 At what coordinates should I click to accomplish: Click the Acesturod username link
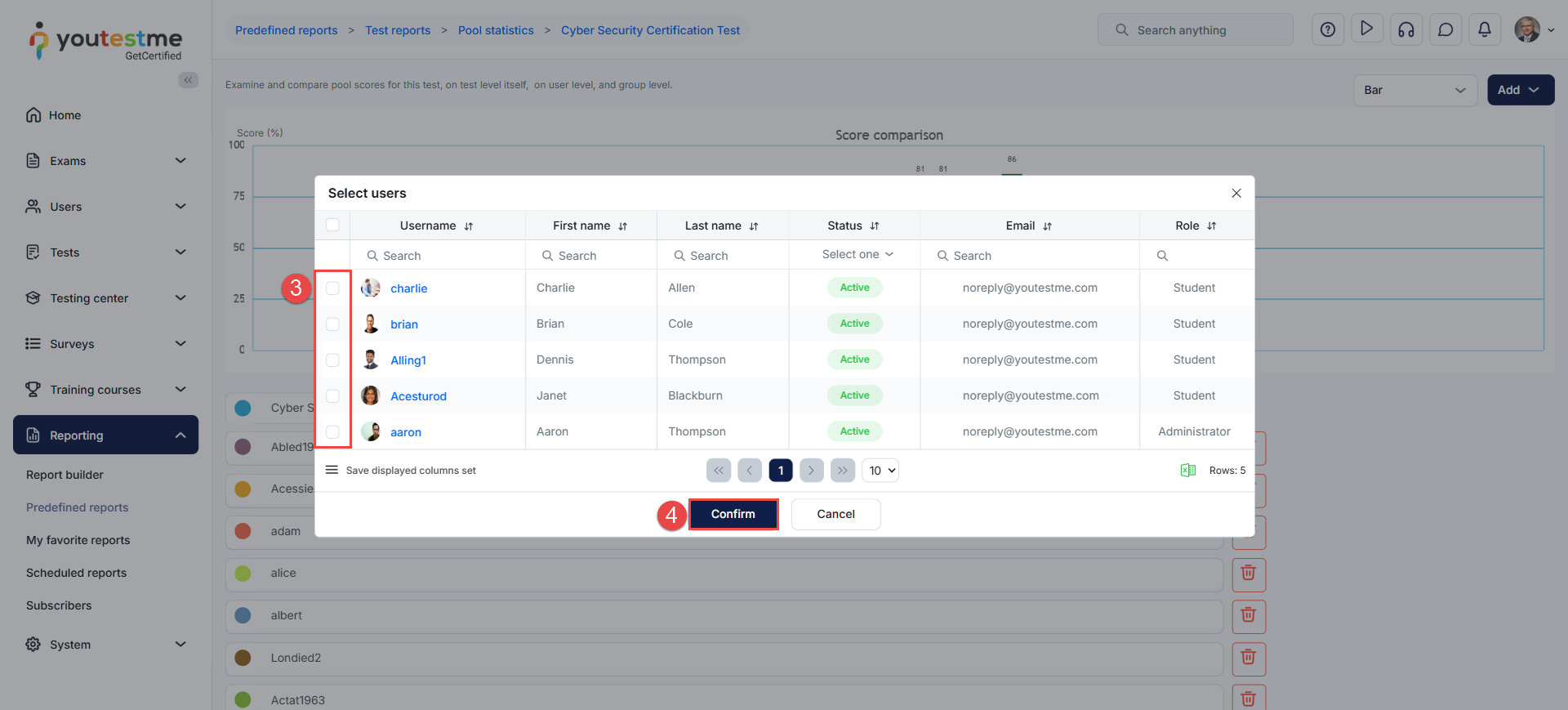[418, 396]
